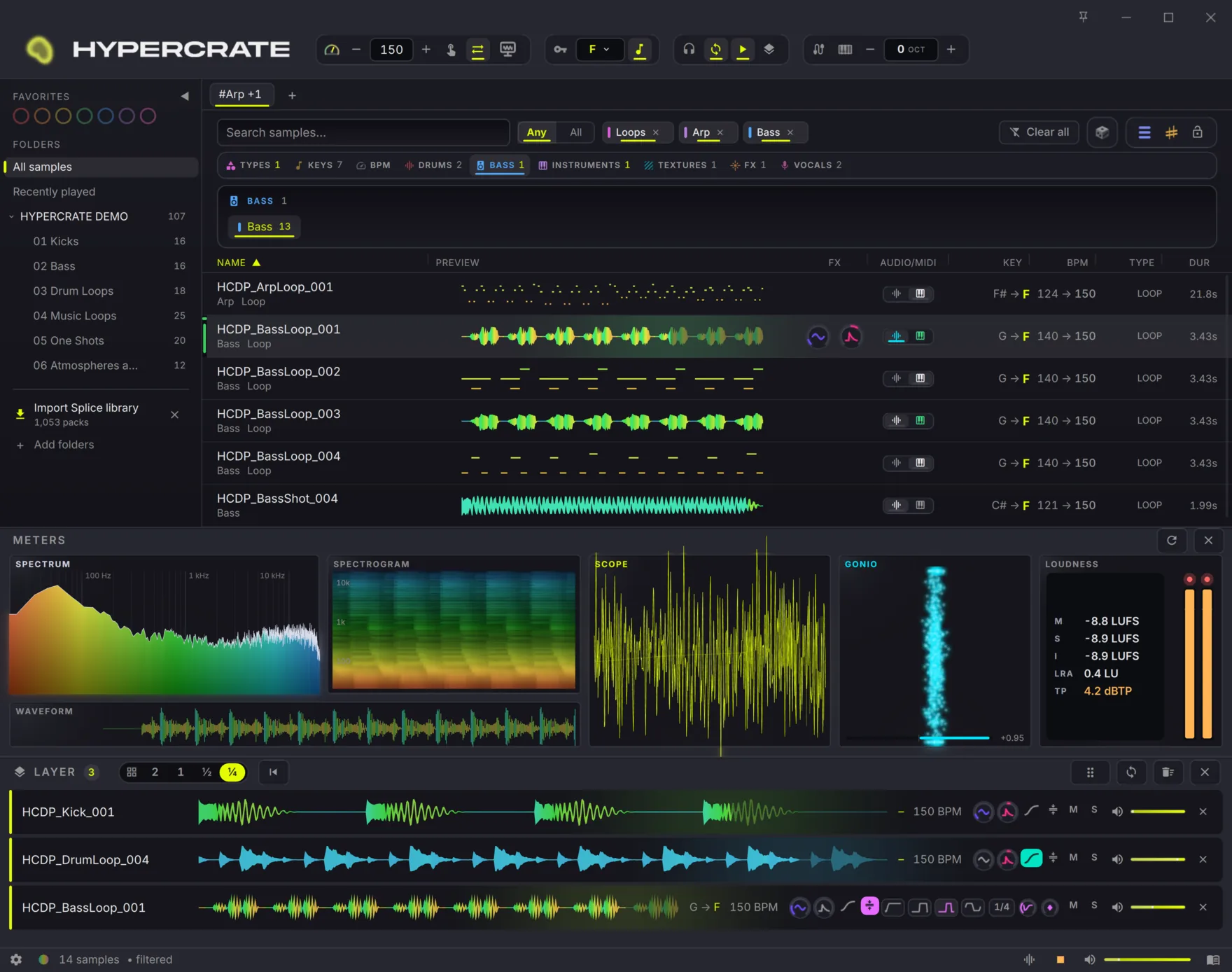The image size is (1232, 972).
Task: Click MIDI icon on HCDP_BassLoop_003 row
Action: click(920, 421)
